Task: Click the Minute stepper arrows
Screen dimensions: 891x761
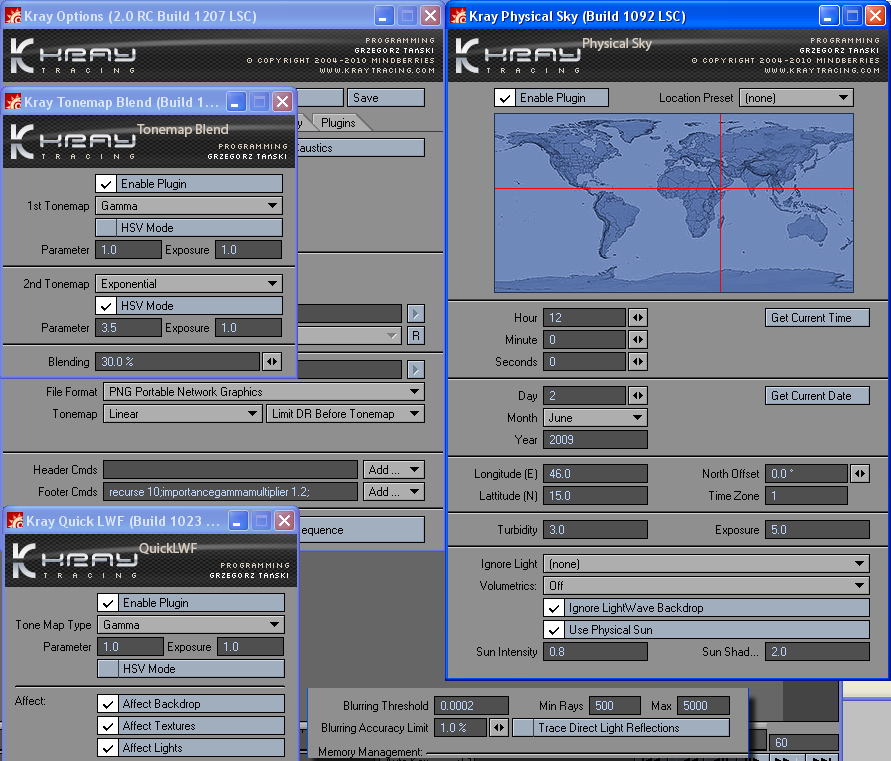Action: [637, 340]
